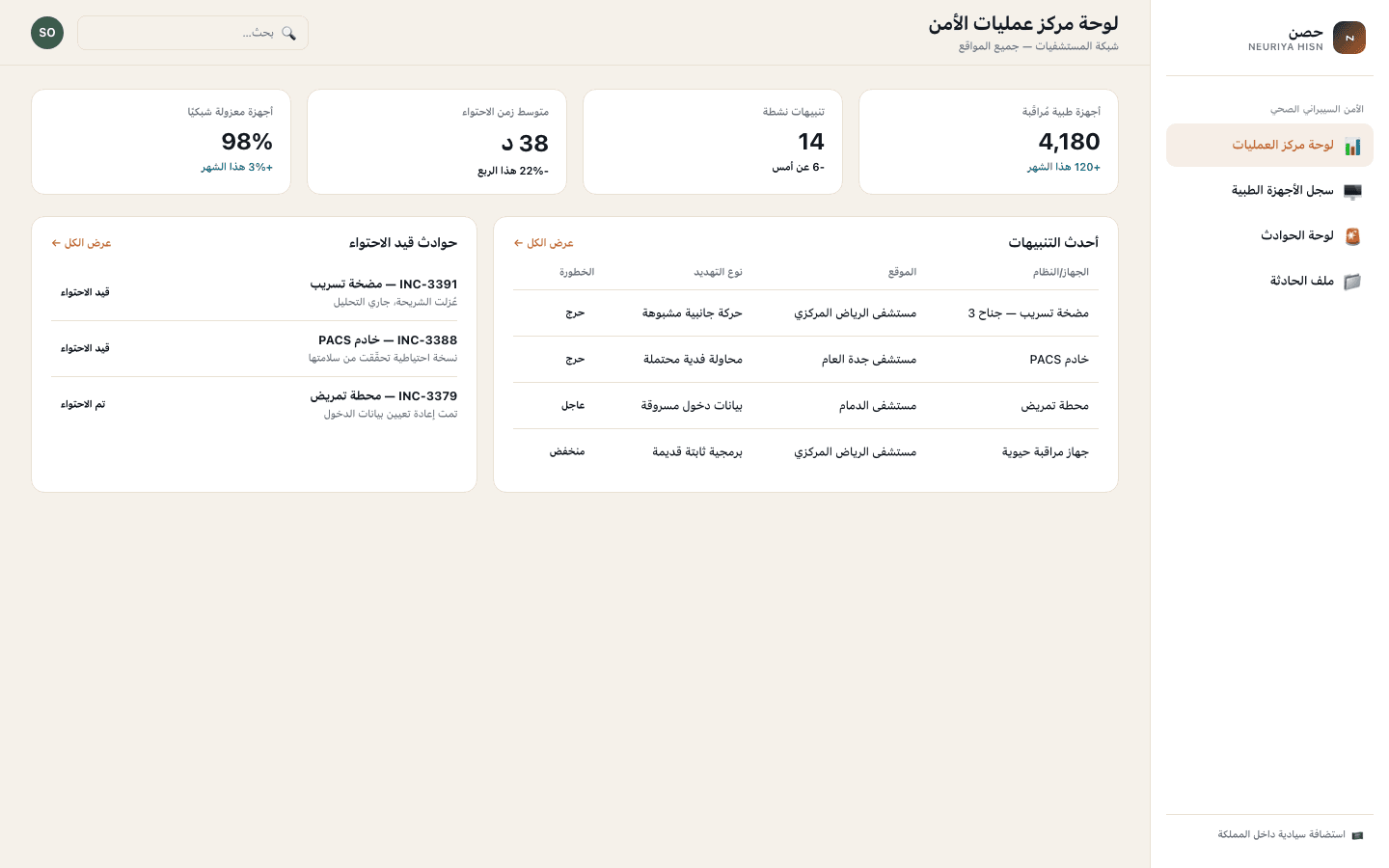The width and height of the screenshot is (1389, 868).
Task: Open the متوسط زمن الاحتواء stat card
Action: (x=437, y=142)
